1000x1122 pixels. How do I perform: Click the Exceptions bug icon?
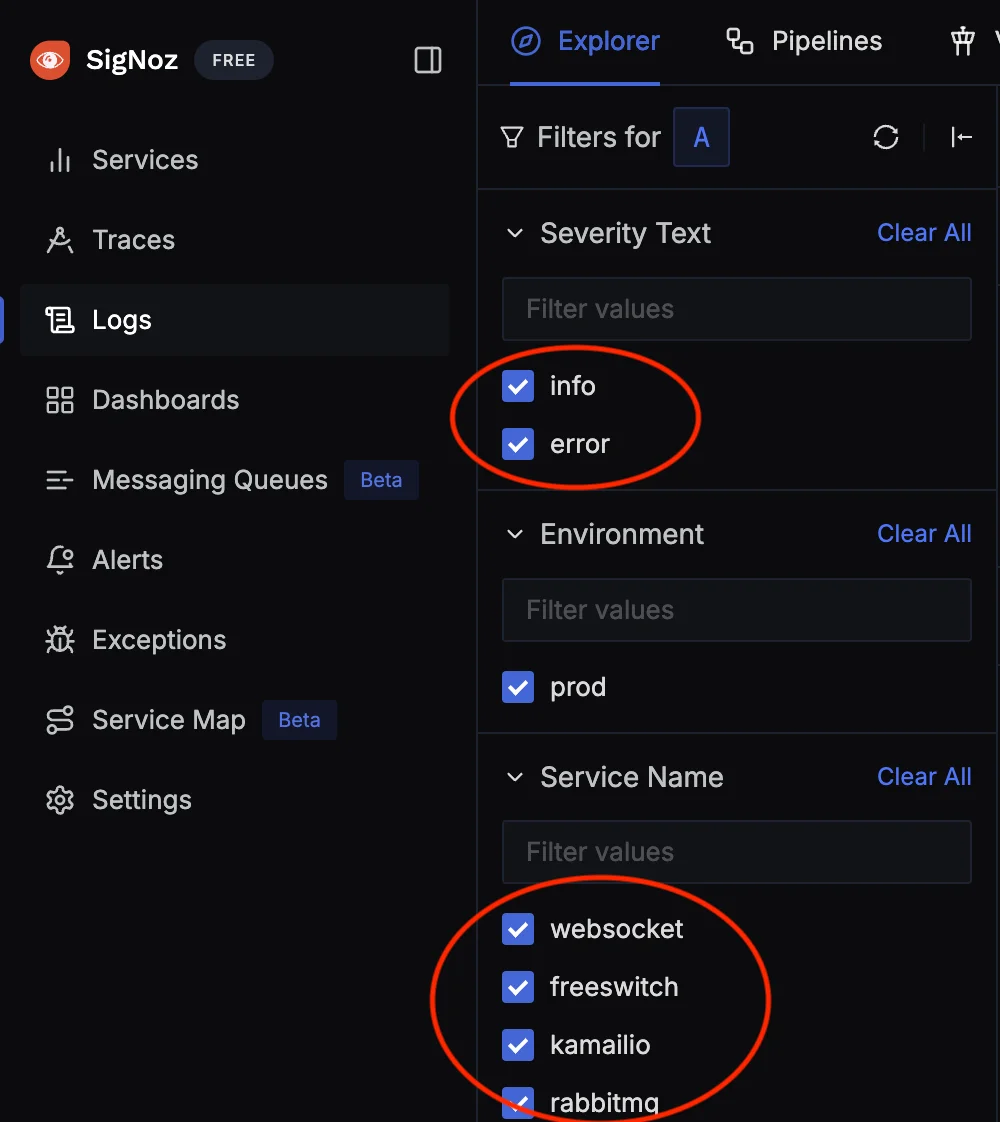click(x=60, y=640)
